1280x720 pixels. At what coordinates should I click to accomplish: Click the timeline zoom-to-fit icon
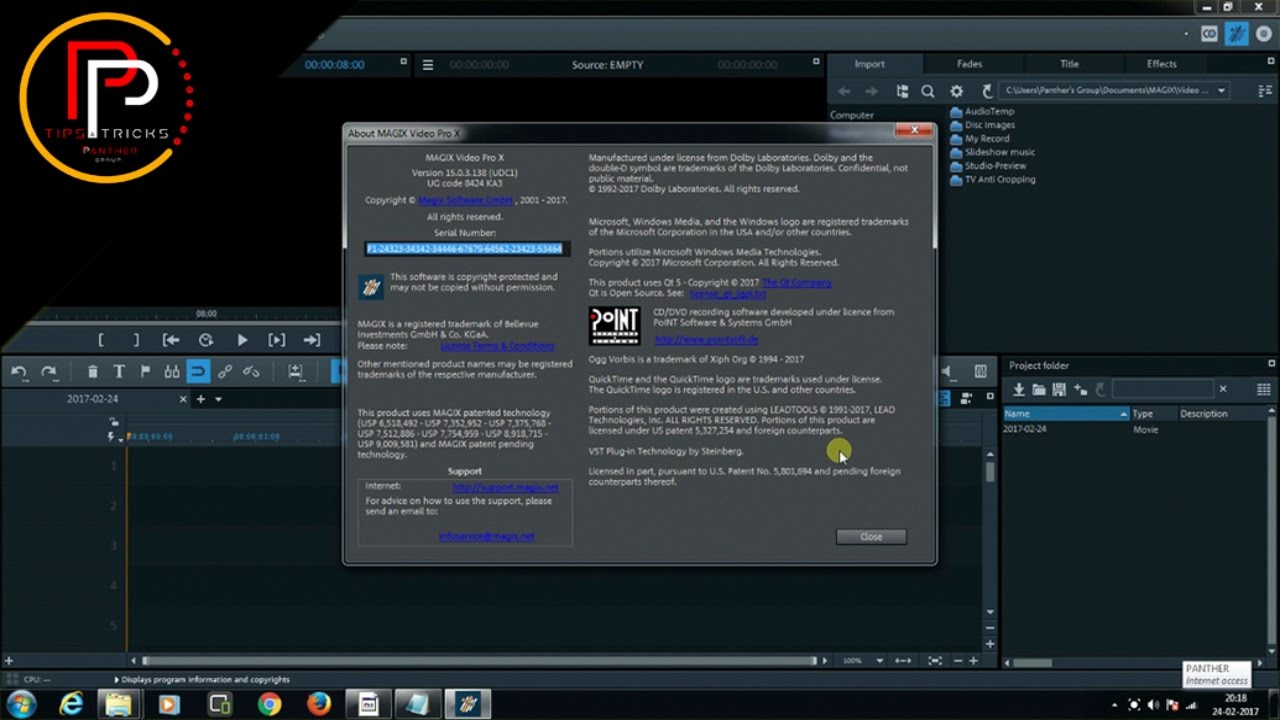(x=934, y=661)
